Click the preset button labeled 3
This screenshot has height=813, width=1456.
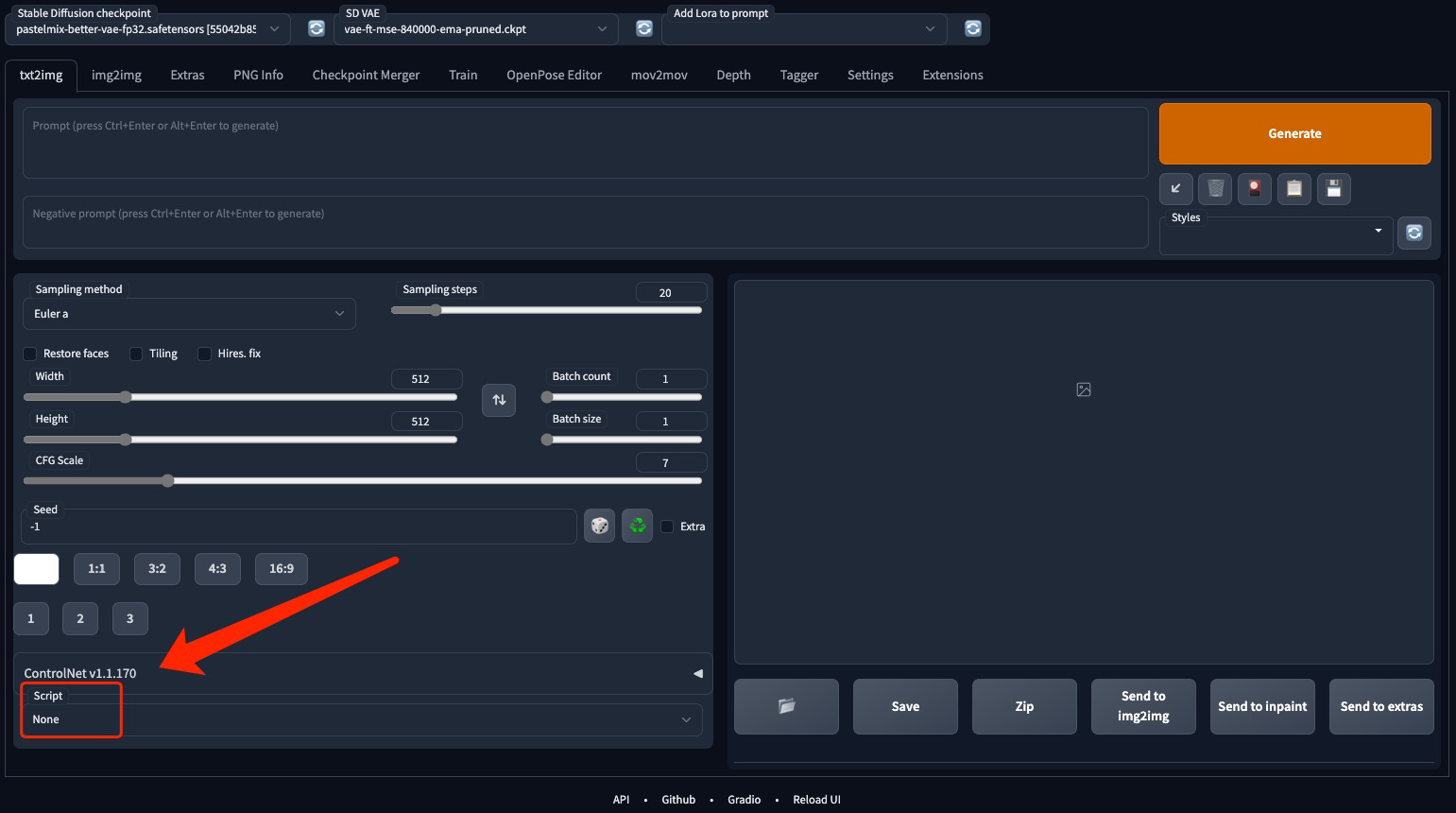pyautogui.click(x=129, y=618)
